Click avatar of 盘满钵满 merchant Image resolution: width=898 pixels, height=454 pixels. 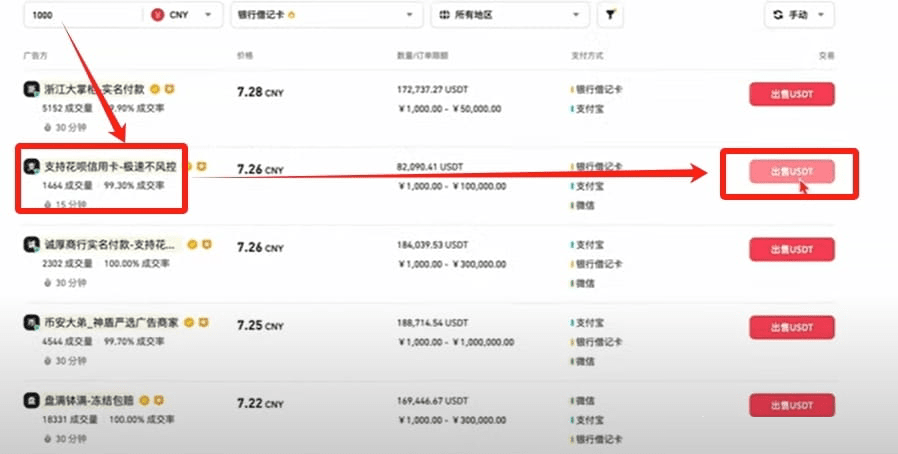pyautogui.click(x=31, y=401)
